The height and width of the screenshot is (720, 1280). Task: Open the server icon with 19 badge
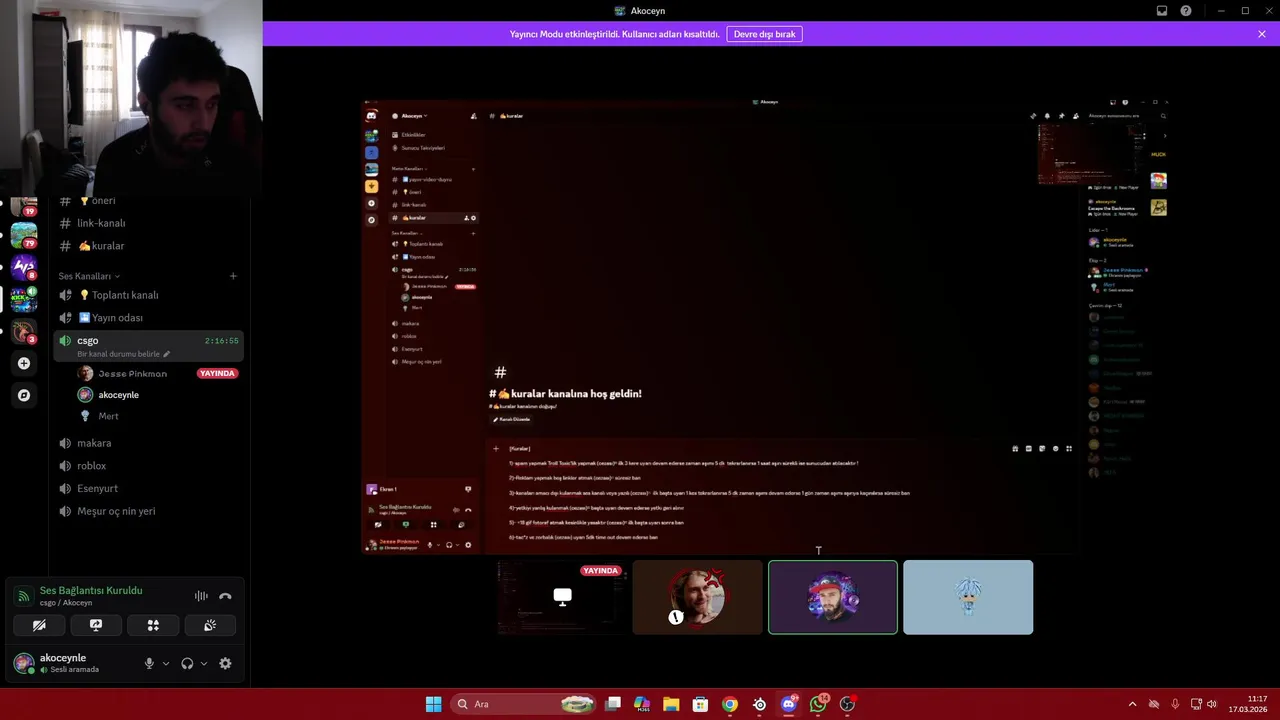tap(24, 204)
